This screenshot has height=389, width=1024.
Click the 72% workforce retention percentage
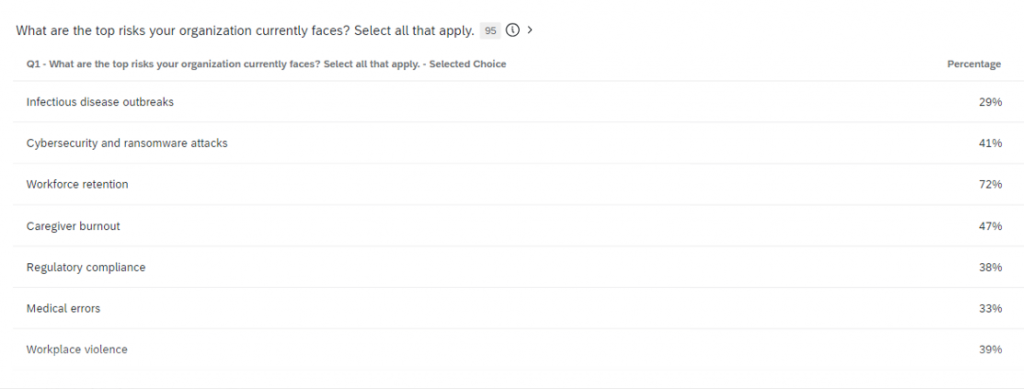990,185
